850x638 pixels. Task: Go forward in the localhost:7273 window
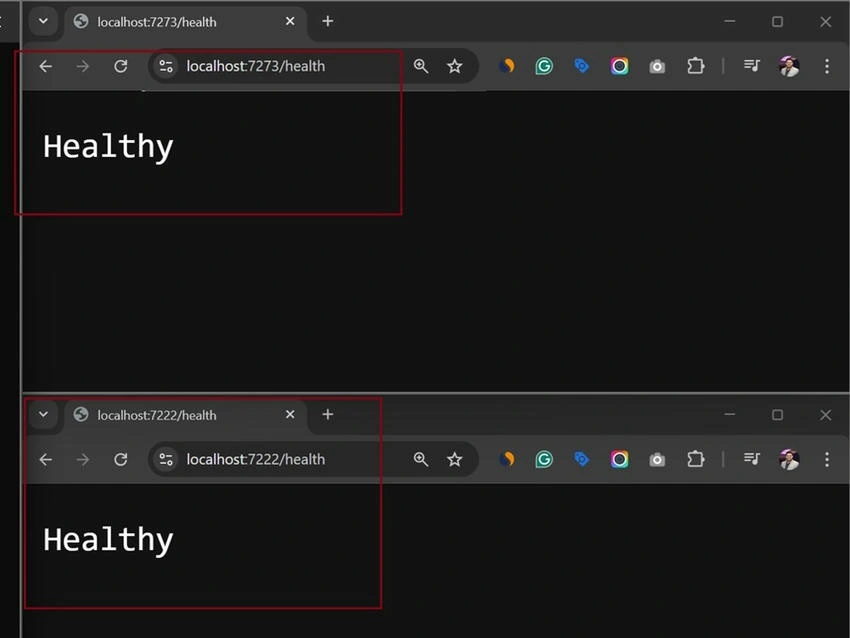point(83,66)
